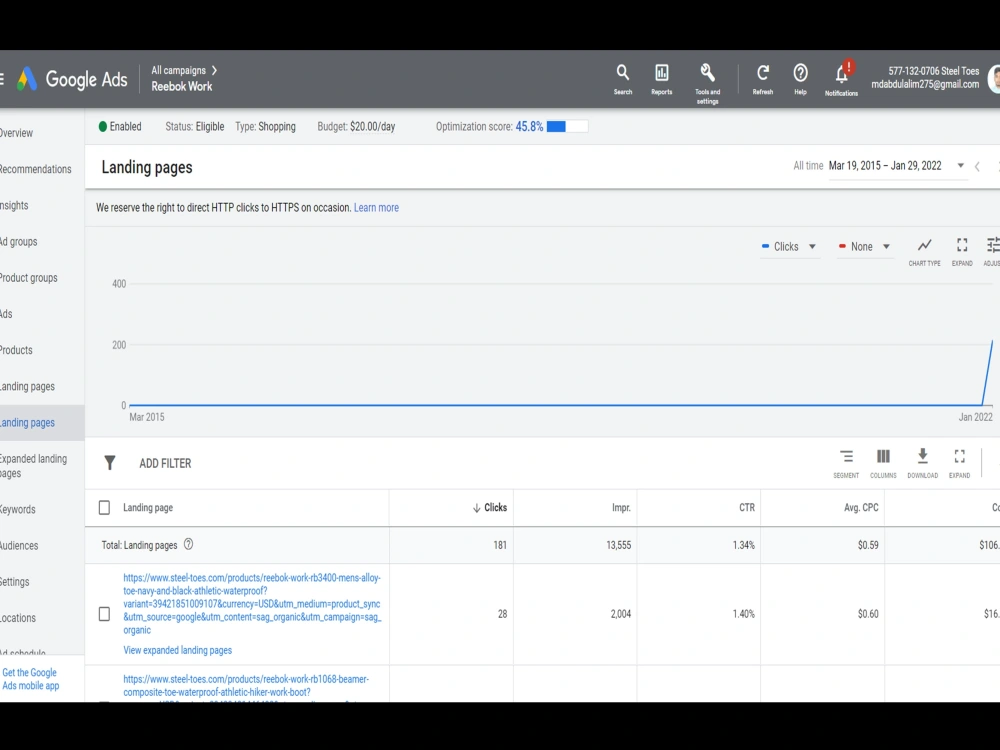Click ADD FILTER button
1000x750 pixels.
(x=165, y=464)
